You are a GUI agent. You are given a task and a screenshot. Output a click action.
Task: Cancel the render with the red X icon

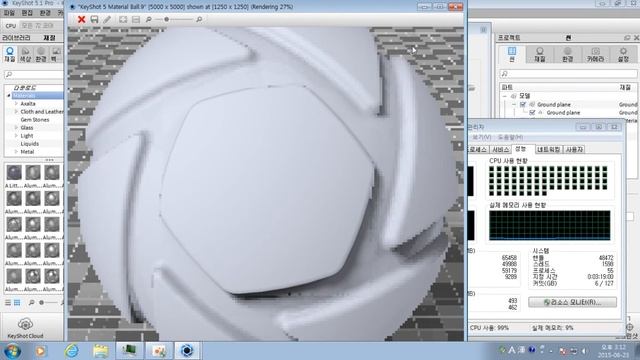click(81, 19)
